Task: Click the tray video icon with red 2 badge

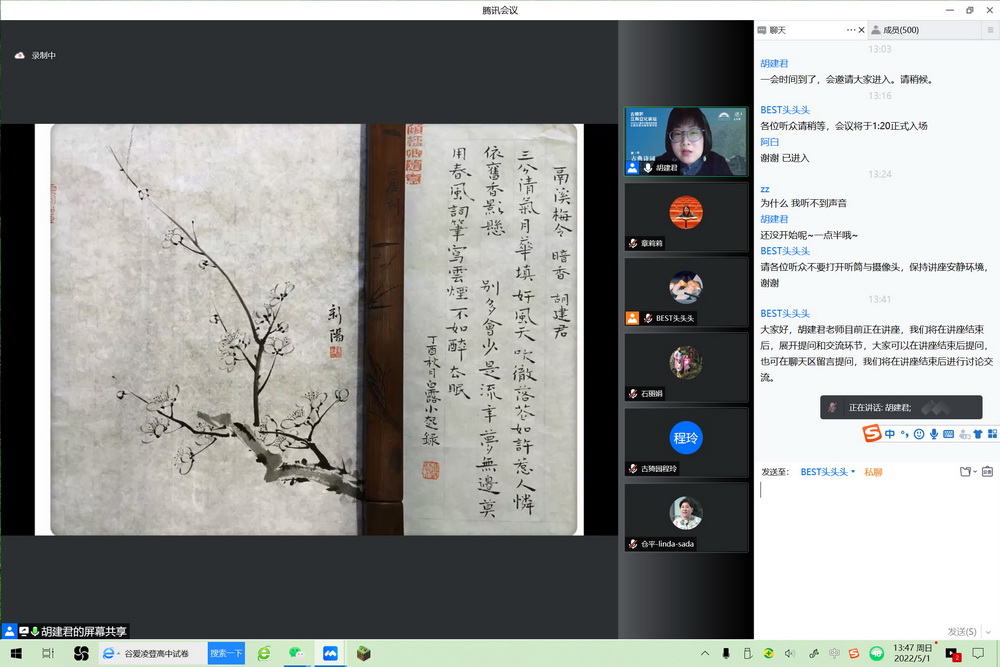Action: [x=953, y=654]
